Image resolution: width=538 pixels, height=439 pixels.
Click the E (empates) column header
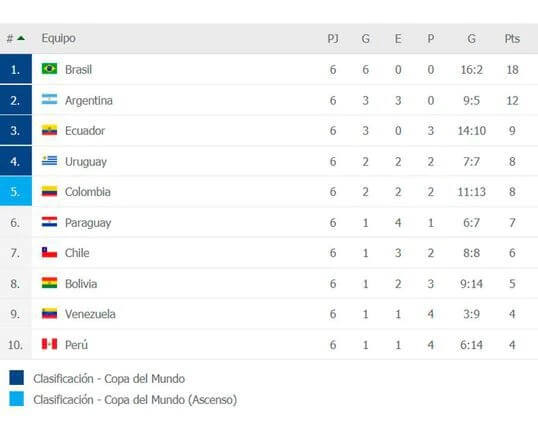(398, 38)
